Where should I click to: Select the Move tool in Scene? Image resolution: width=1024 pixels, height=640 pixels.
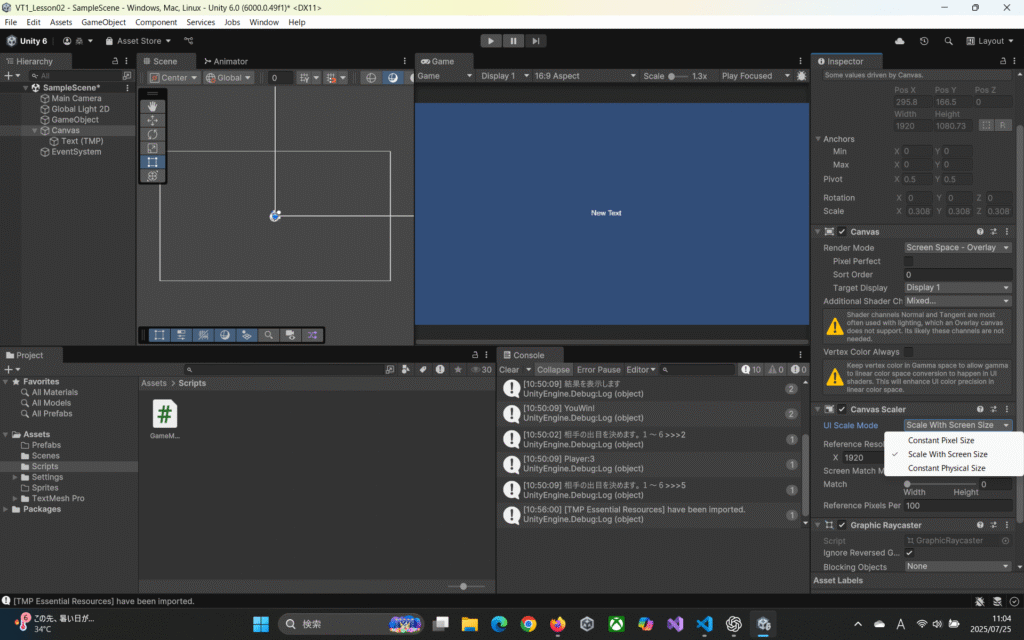152,120
